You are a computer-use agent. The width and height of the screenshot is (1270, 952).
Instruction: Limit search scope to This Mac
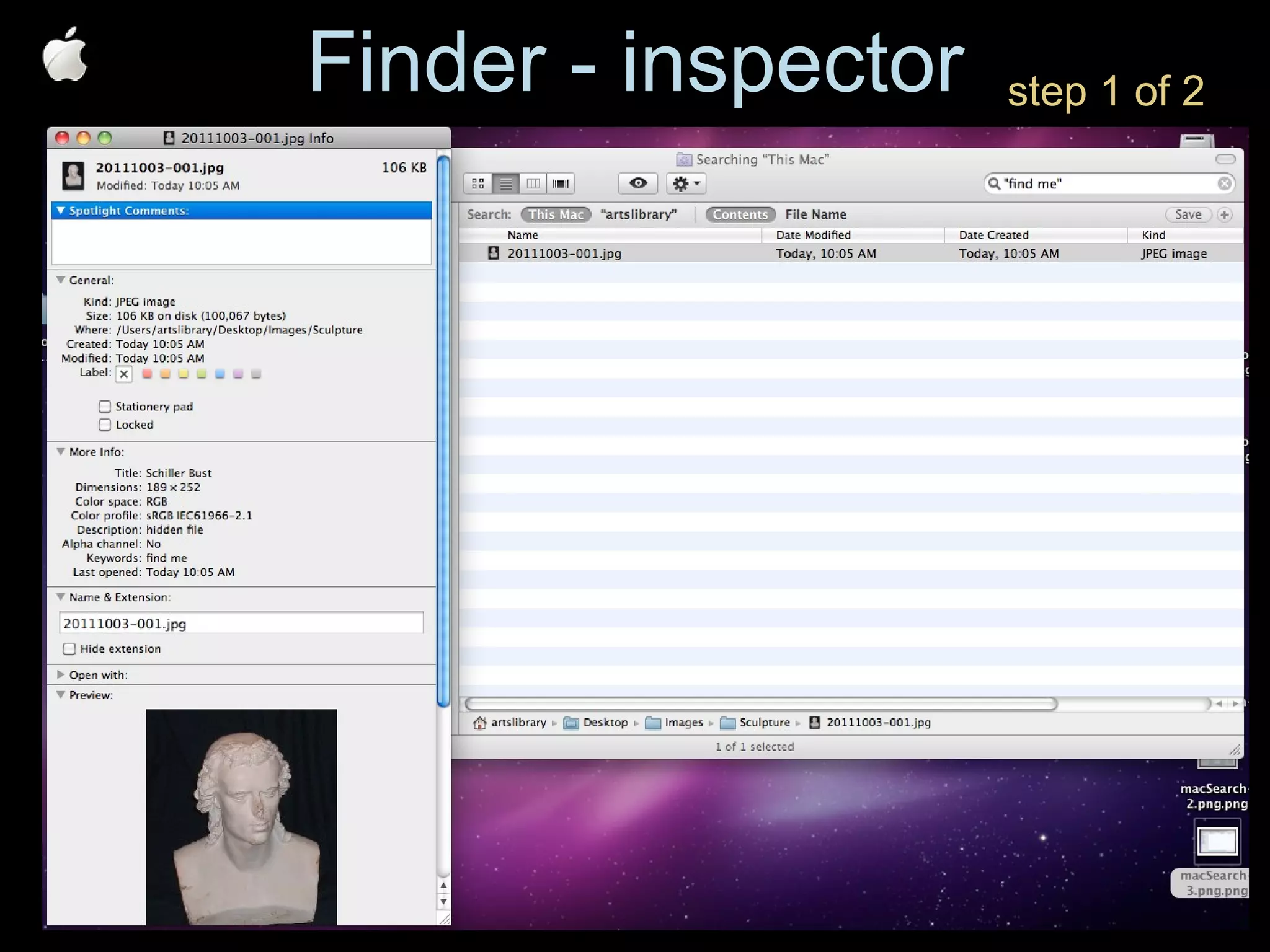point(556,214)
